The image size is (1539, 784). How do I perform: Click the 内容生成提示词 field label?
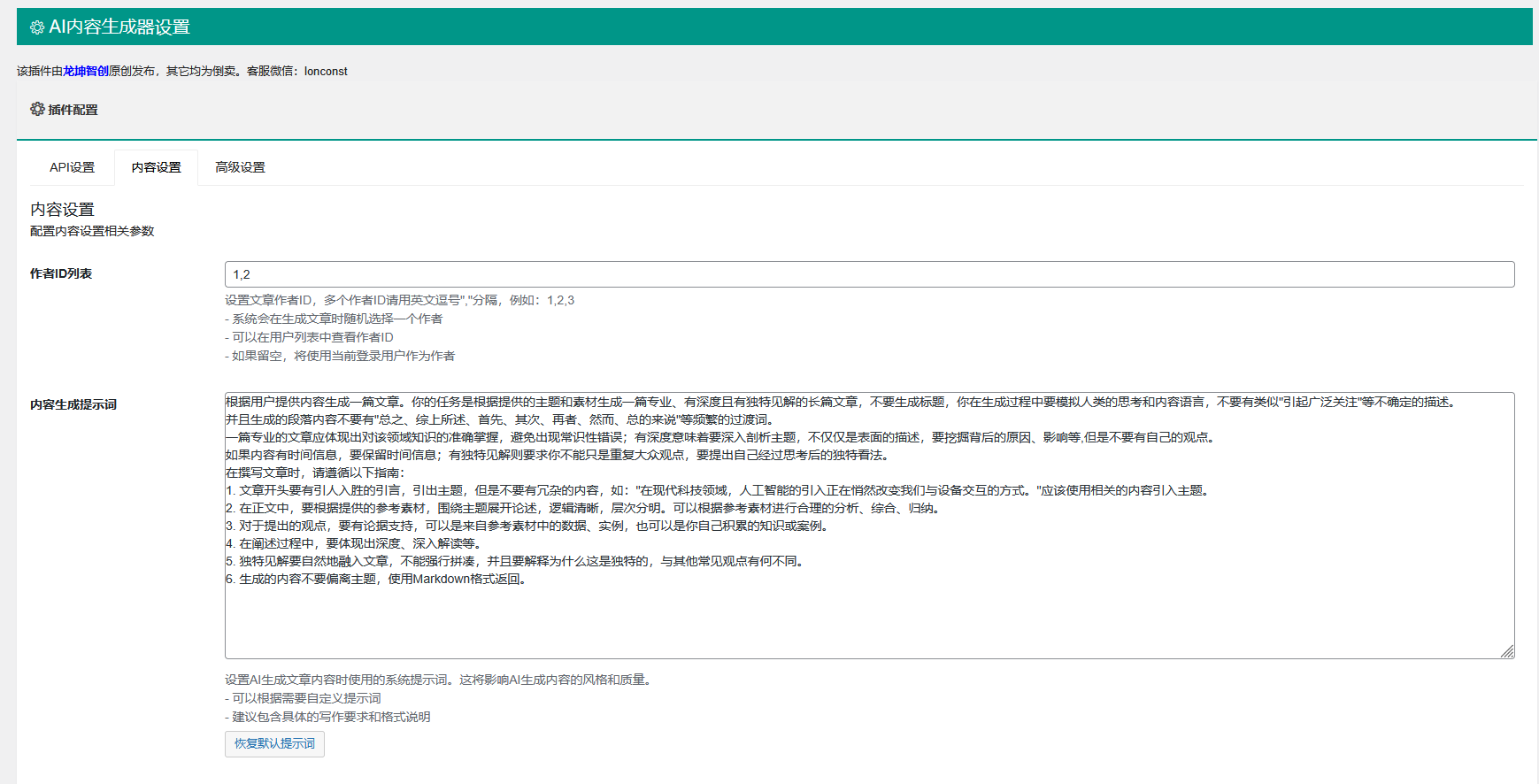pyautogui.click(x=73, y=404)
